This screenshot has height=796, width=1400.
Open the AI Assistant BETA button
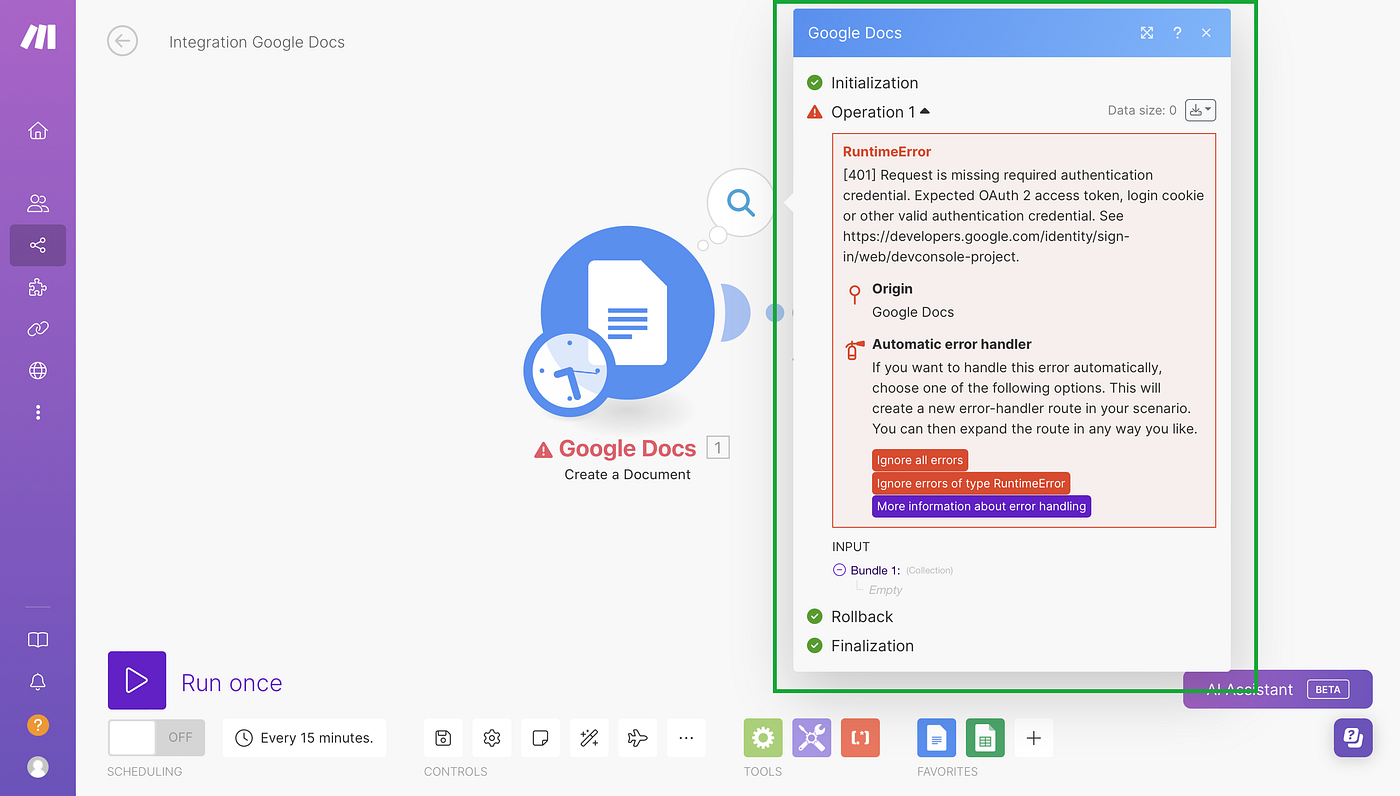click(x=1277, y=689)
